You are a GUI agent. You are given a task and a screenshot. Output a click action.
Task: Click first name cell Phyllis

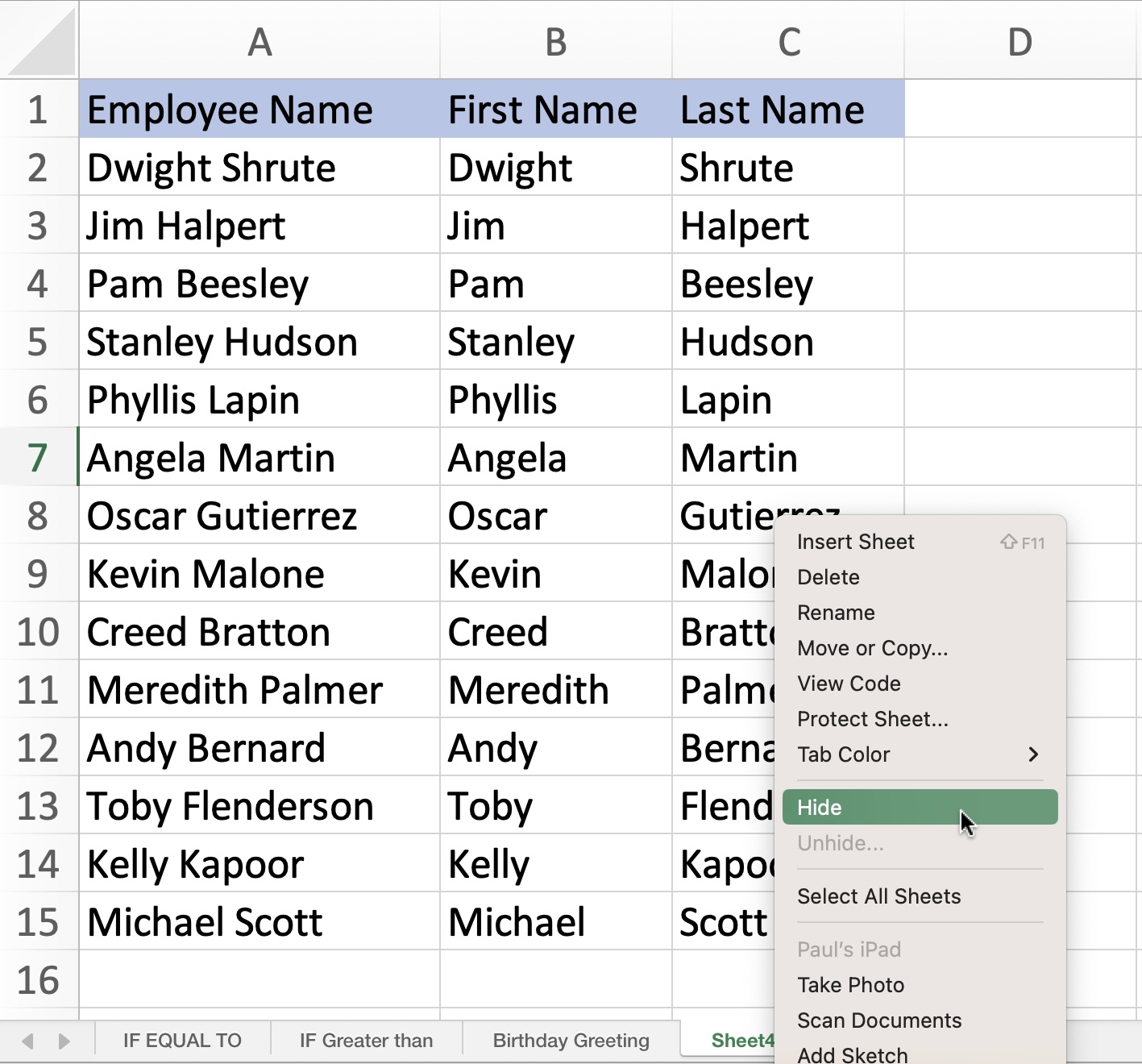tap(556, 399)
